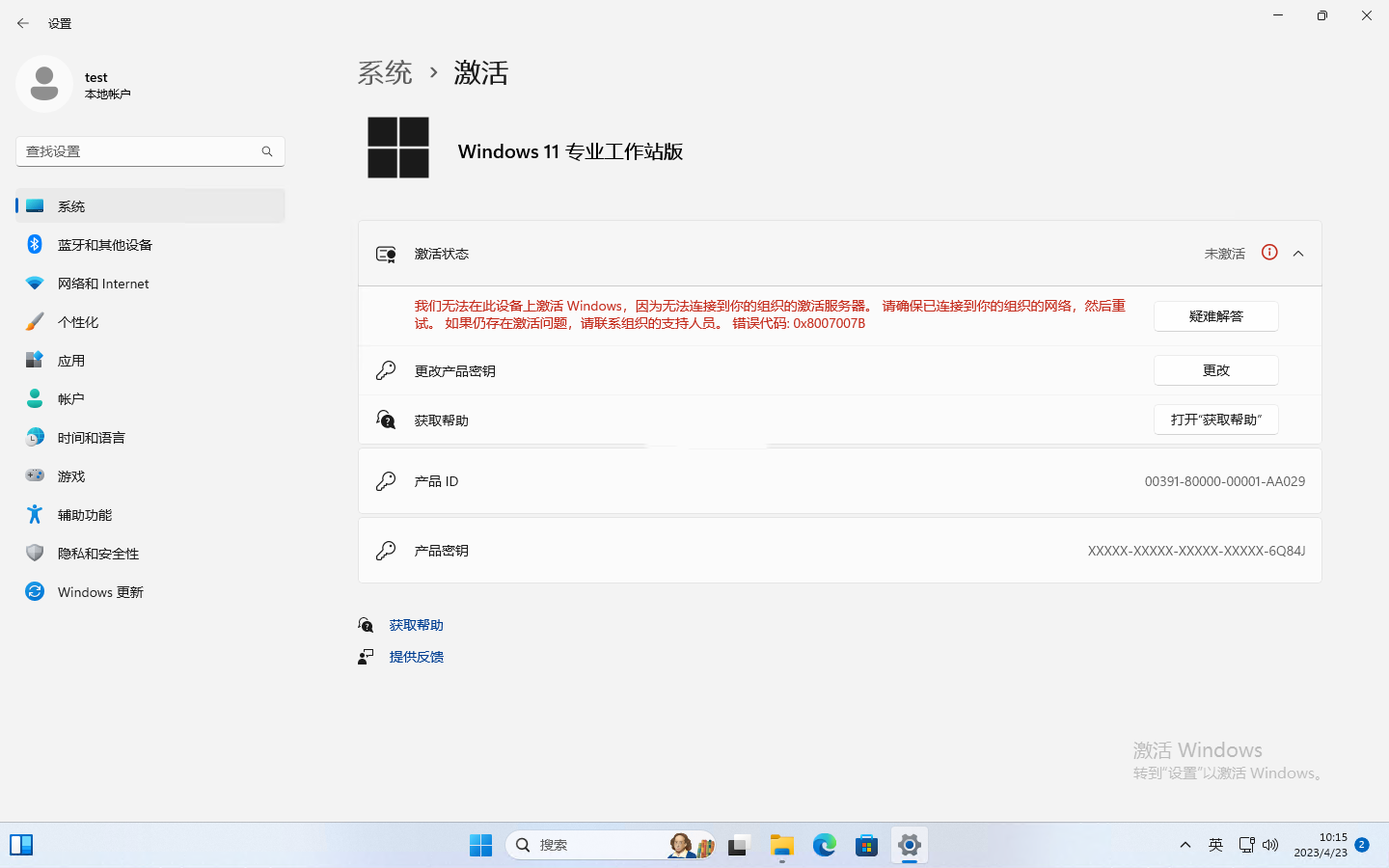Focus the 查找设置 search field

pos(150,151)
